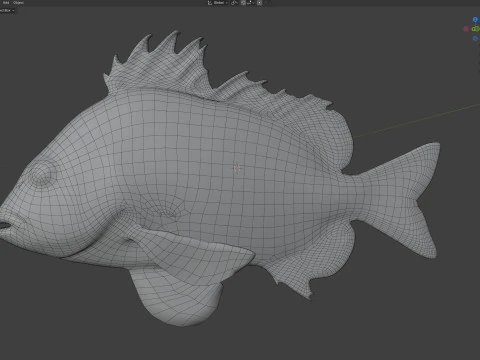Open the transform pivot point selector

[234, 3]
